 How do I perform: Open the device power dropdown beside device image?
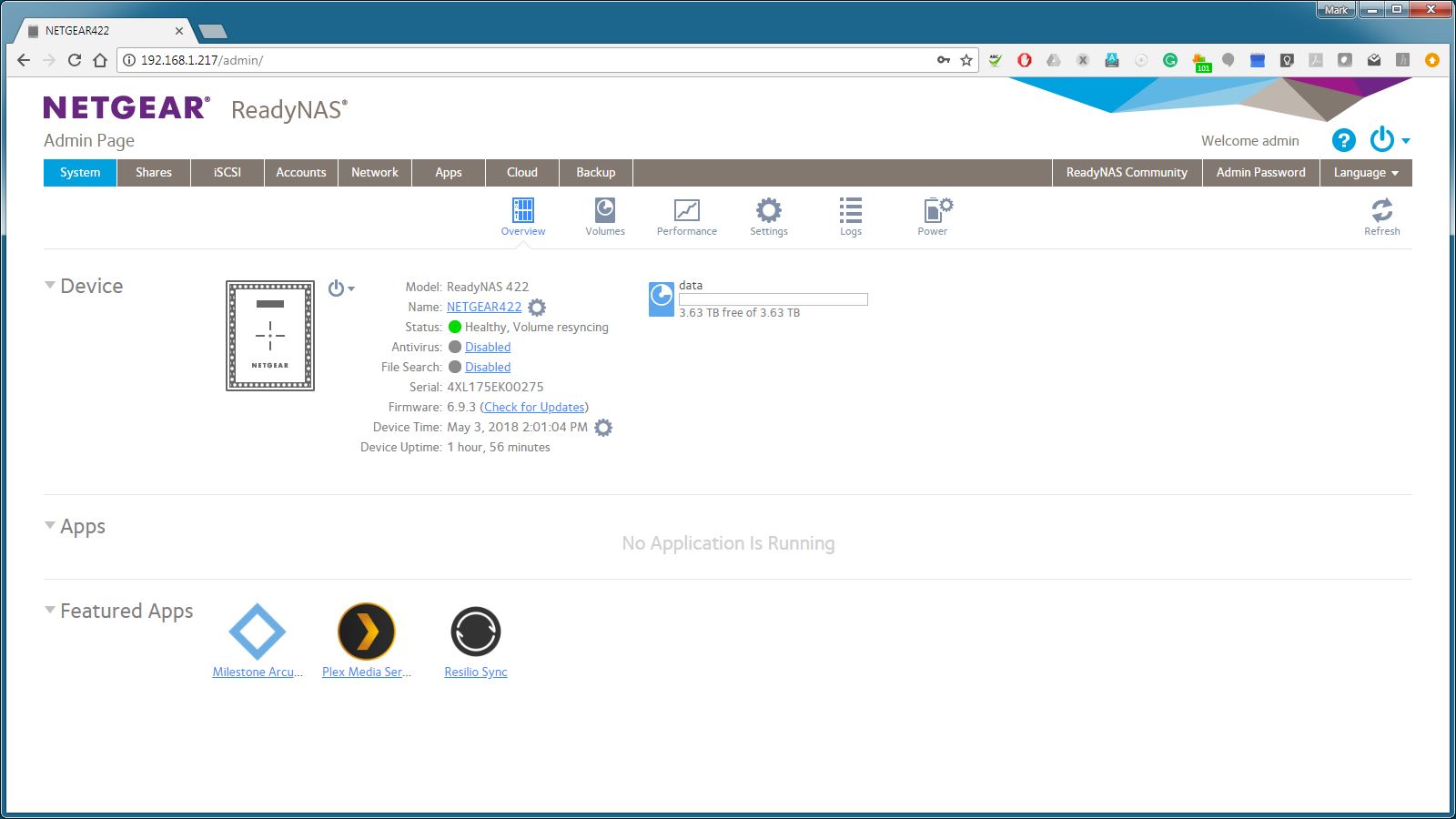(341, 288)
